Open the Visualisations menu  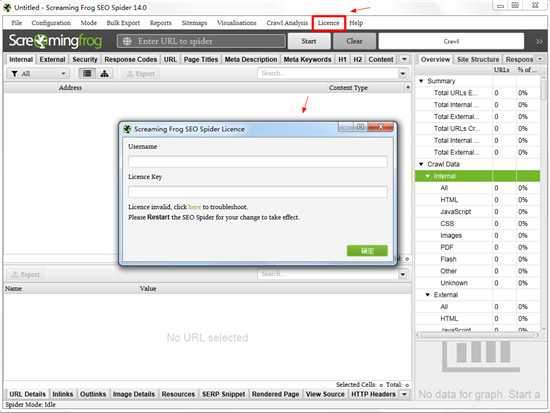237,23
